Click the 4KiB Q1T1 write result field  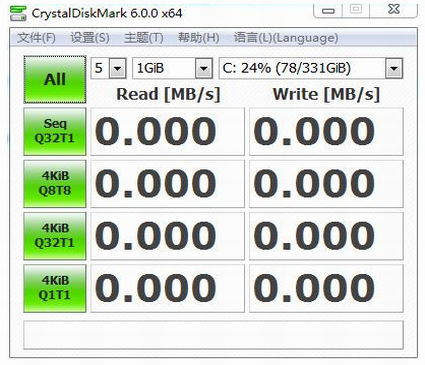(326, 288)
